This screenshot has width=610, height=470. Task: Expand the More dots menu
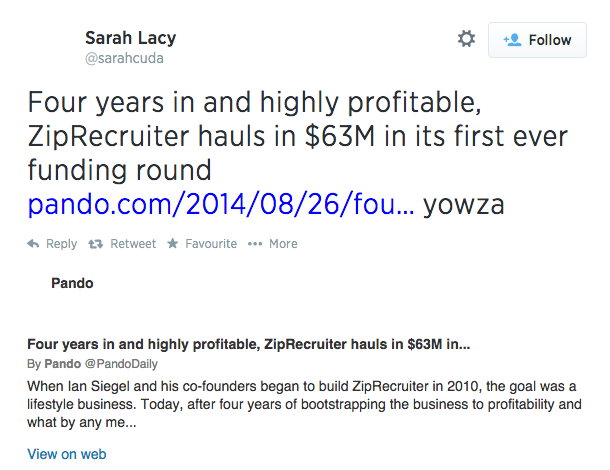tap(254, 244)
